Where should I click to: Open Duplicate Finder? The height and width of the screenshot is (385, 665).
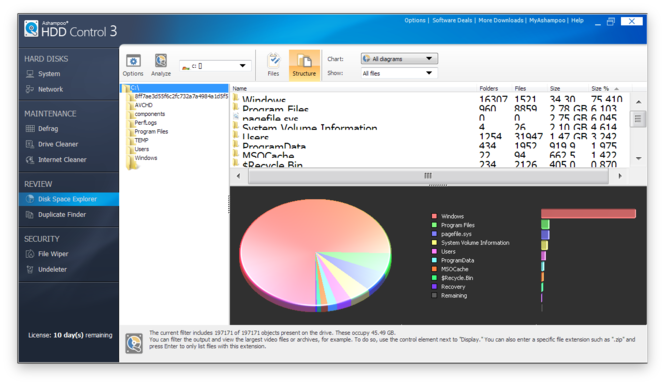(x=62, y=215)
